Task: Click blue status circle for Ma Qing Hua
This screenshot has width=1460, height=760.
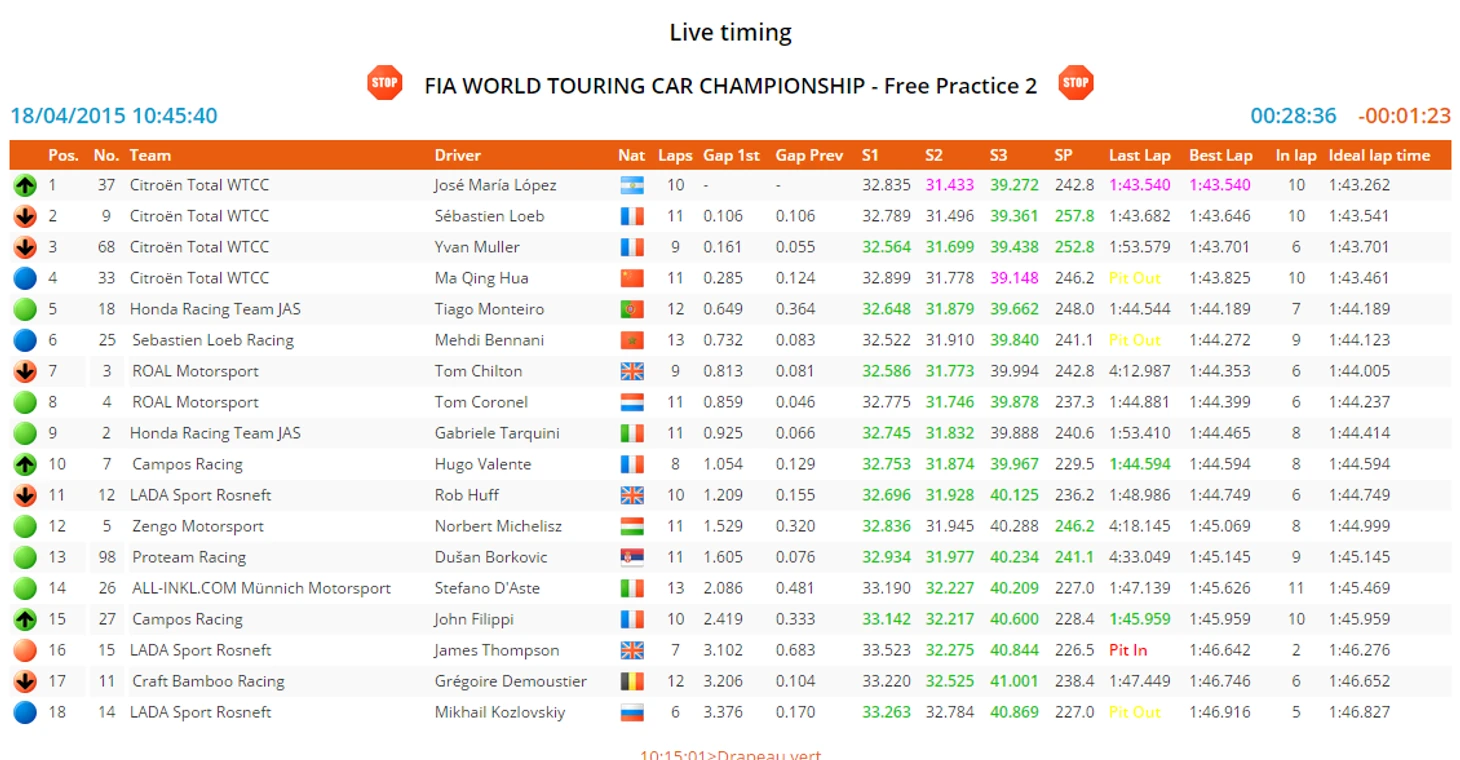Action: [x=25, y=278]
